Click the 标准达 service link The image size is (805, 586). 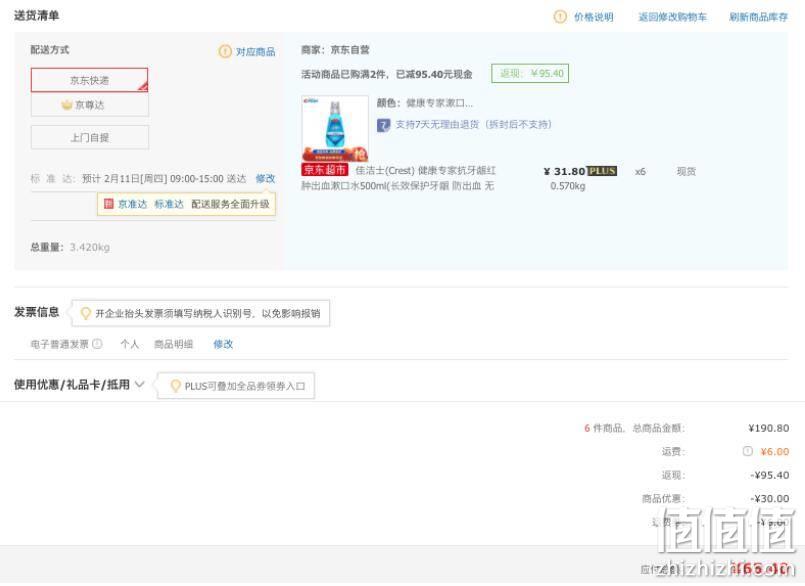[169, 204]
